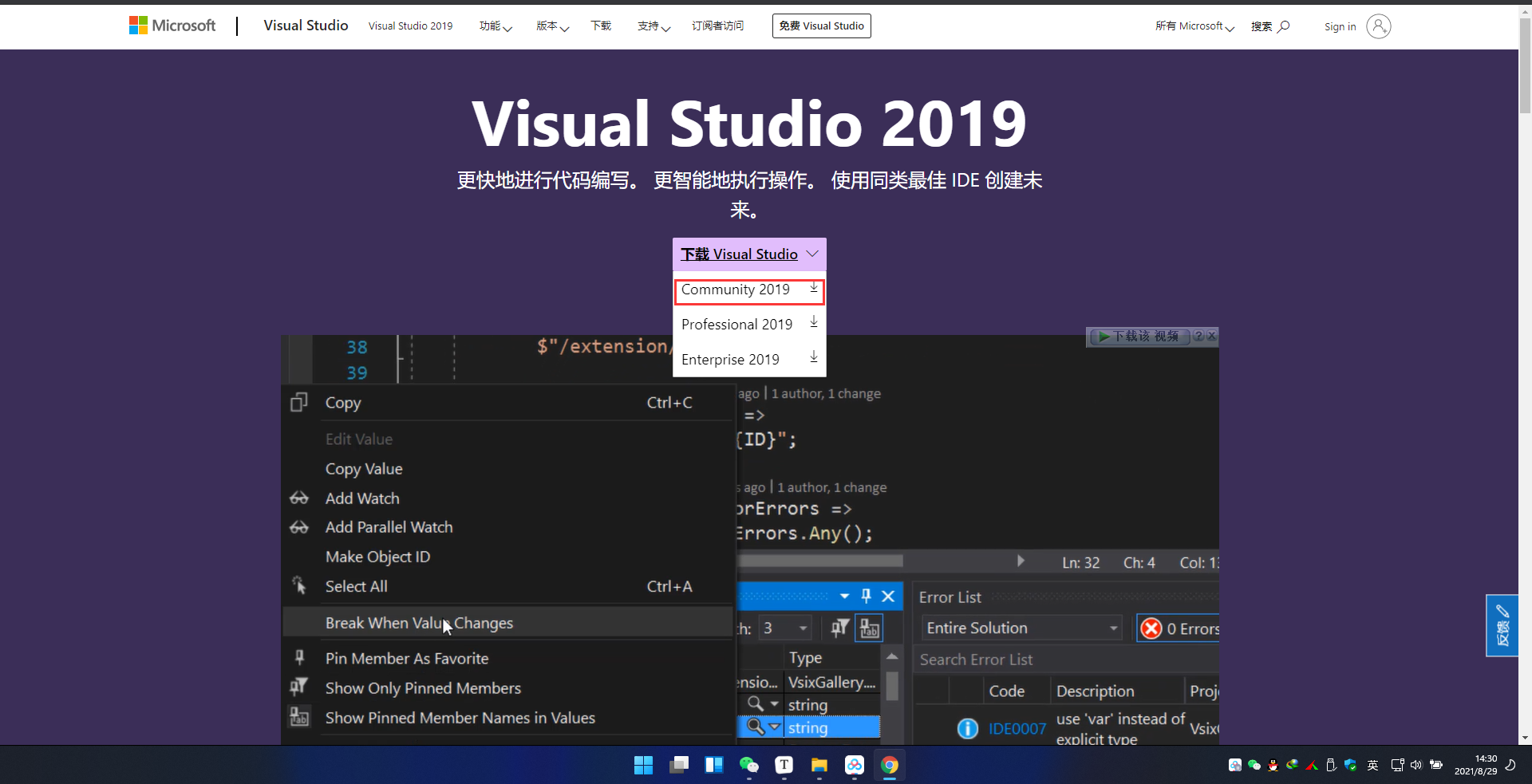Click download arrow icon beside Enterprise 2019
This screenshot has width=1532, height=784.
tap(814, 357)
